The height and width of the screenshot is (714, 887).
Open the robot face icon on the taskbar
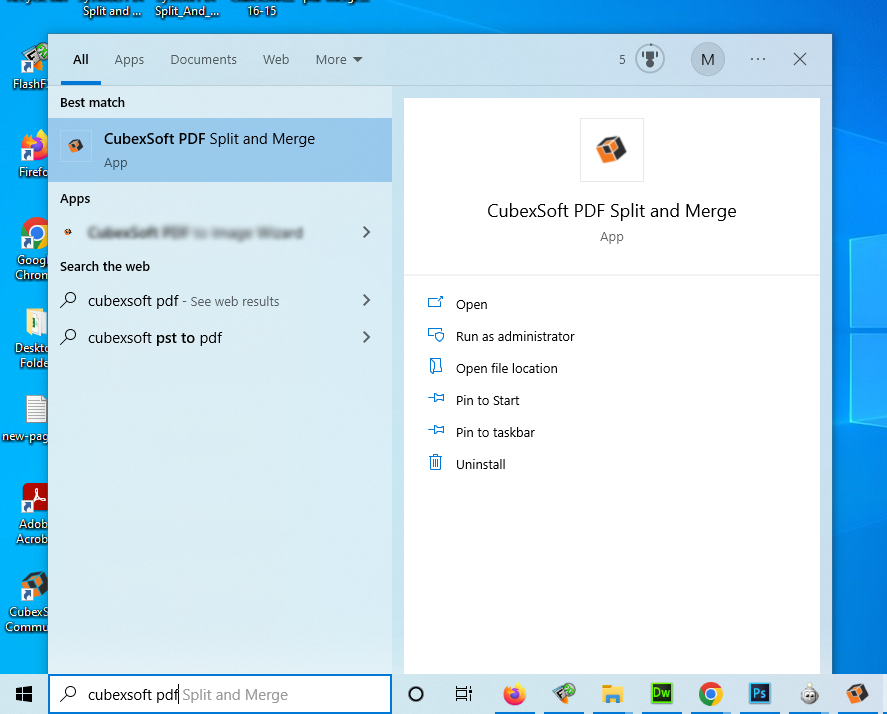coord(809,694)
